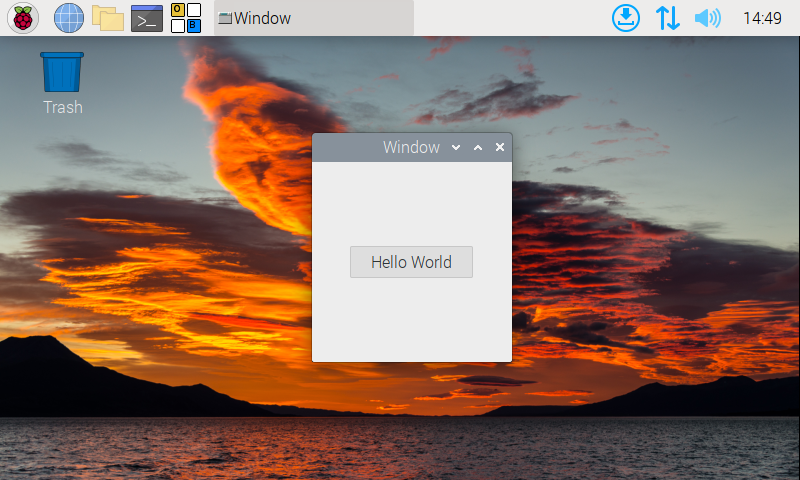Click the four-square O/B launcher icon
The image size is (800, 480).
[186, 18]
